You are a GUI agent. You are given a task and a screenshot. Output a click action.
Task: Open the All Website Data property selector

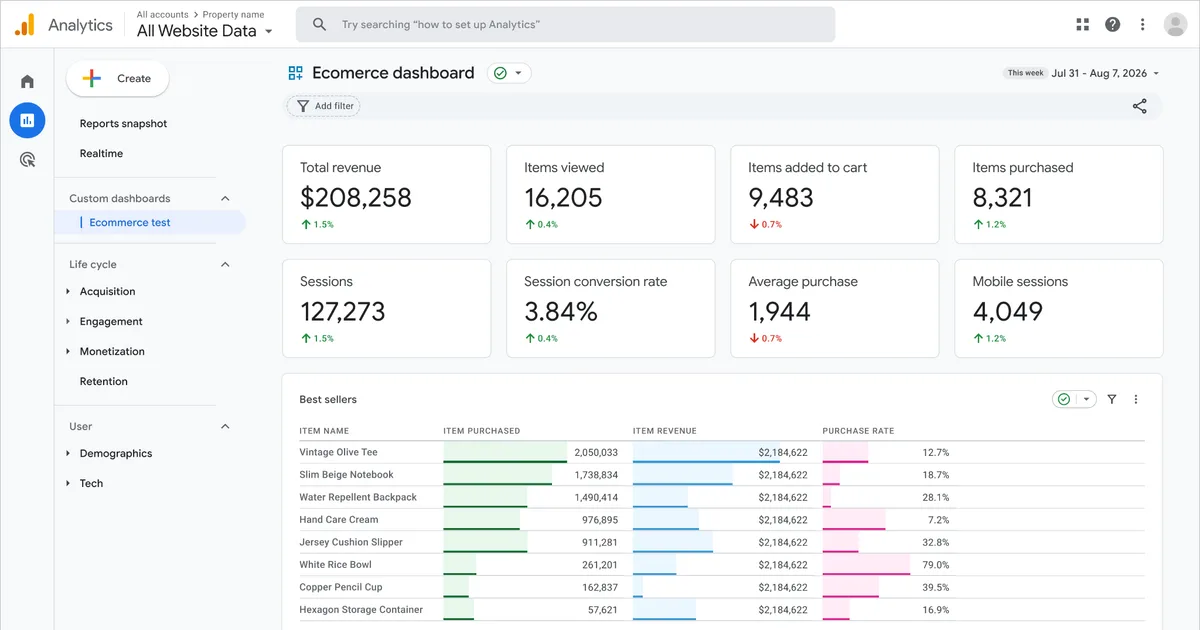[204, 31]
